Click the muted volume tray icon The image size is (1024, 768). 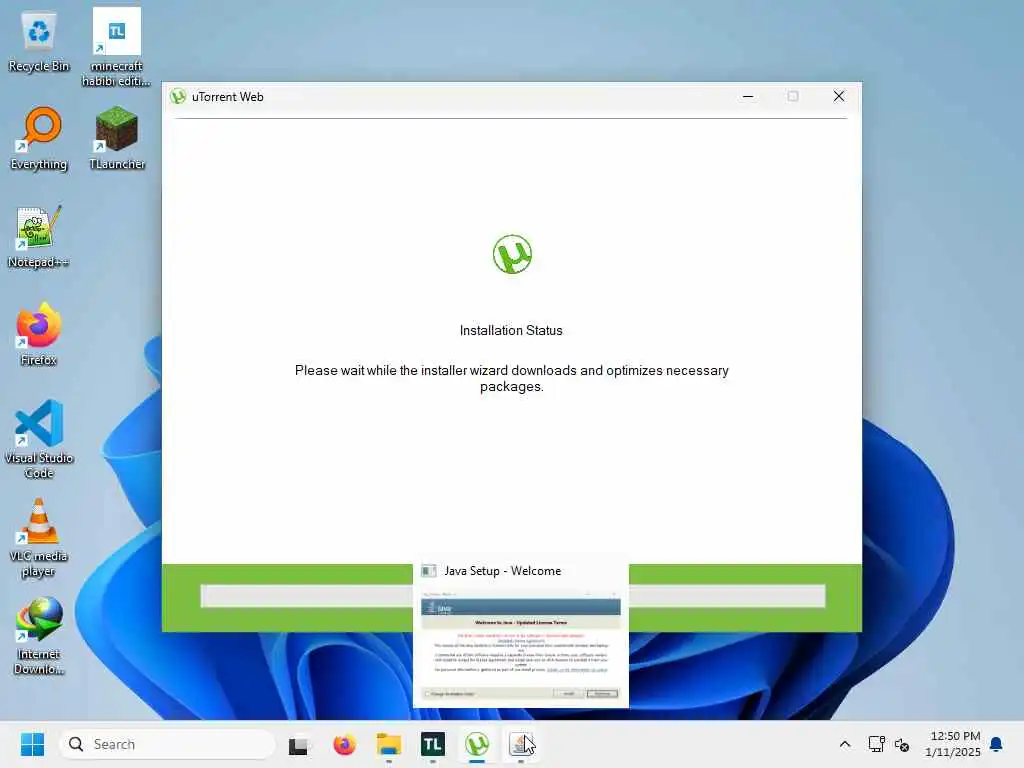(x=902, y=744)
